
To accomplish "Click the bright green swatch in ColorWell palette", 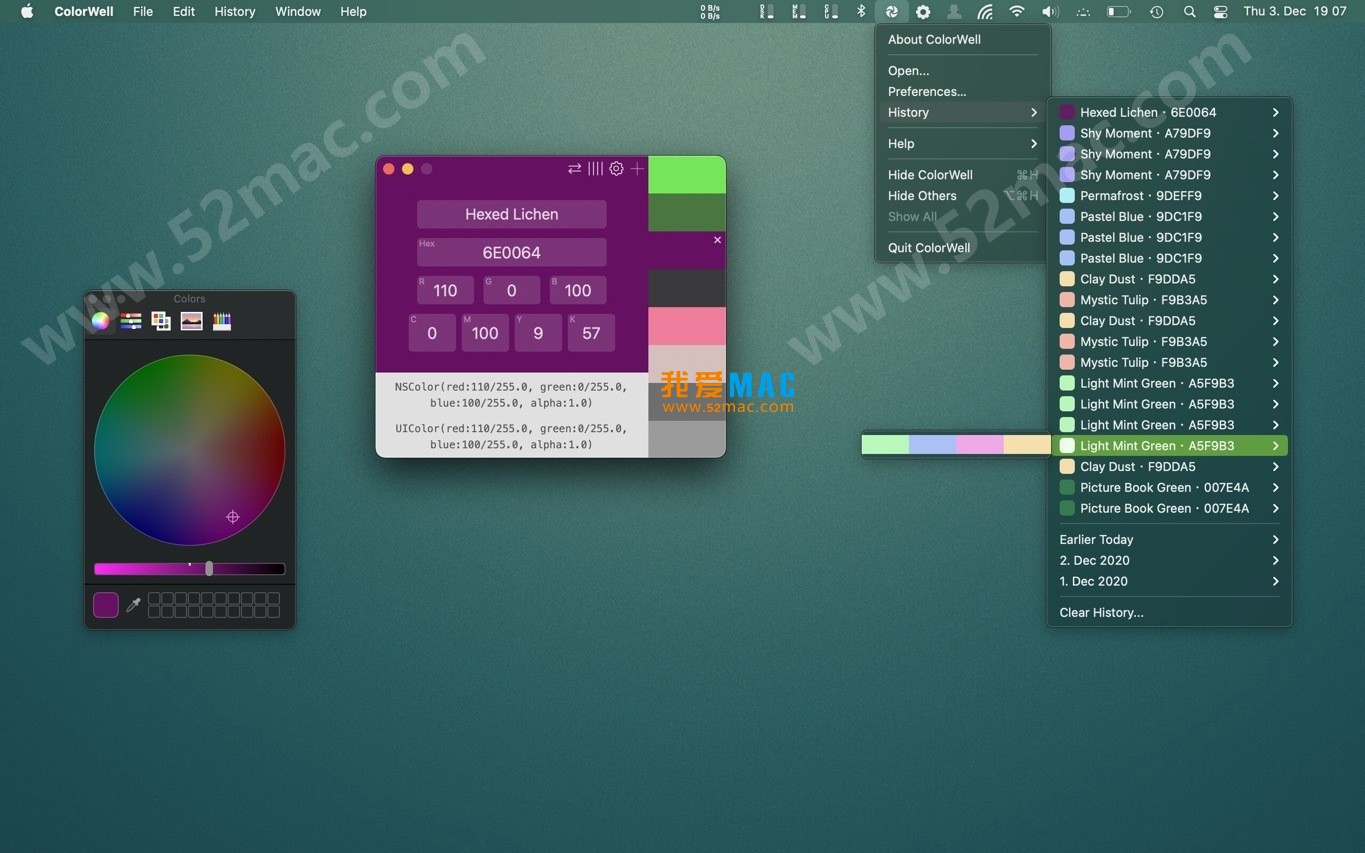I will [687, 175].
